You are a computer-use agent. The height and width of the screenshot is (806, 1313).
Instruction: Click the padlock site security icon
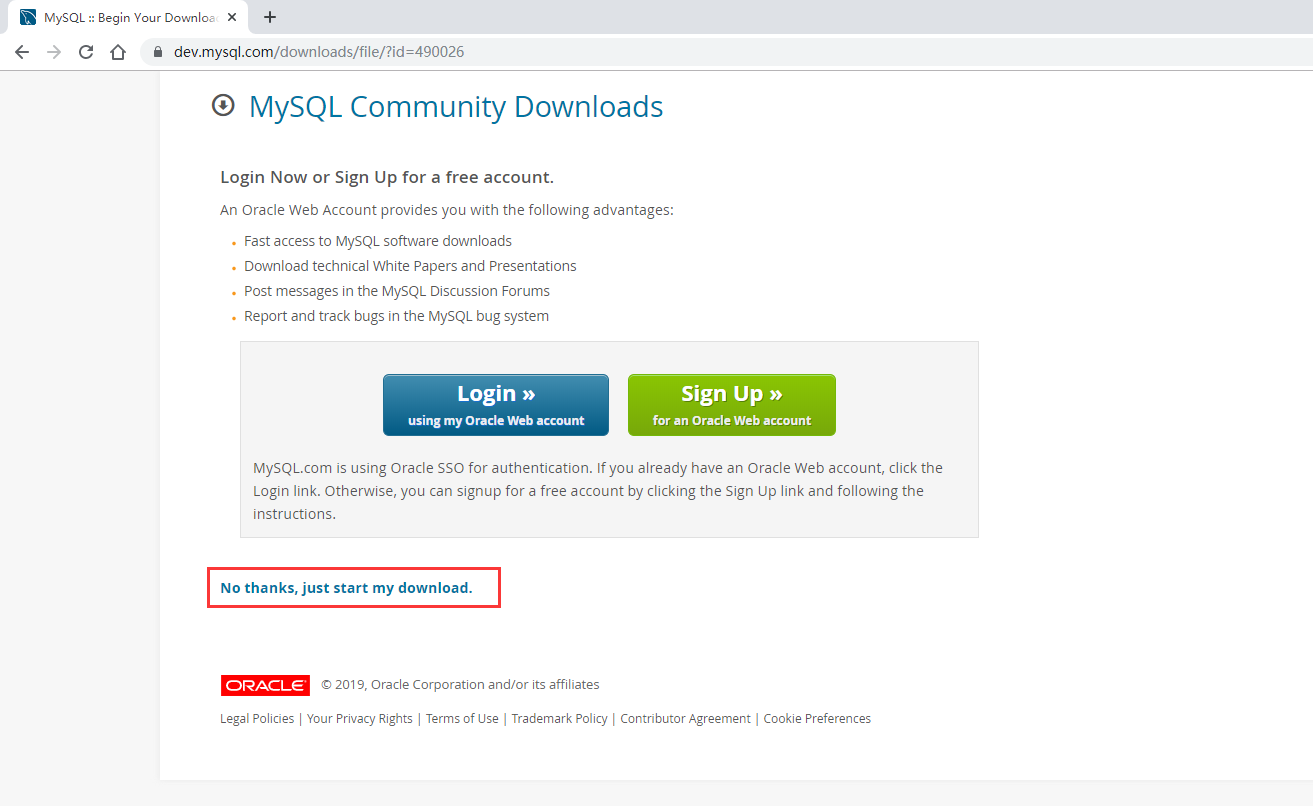pyautogui.click(x=157, y=52)
